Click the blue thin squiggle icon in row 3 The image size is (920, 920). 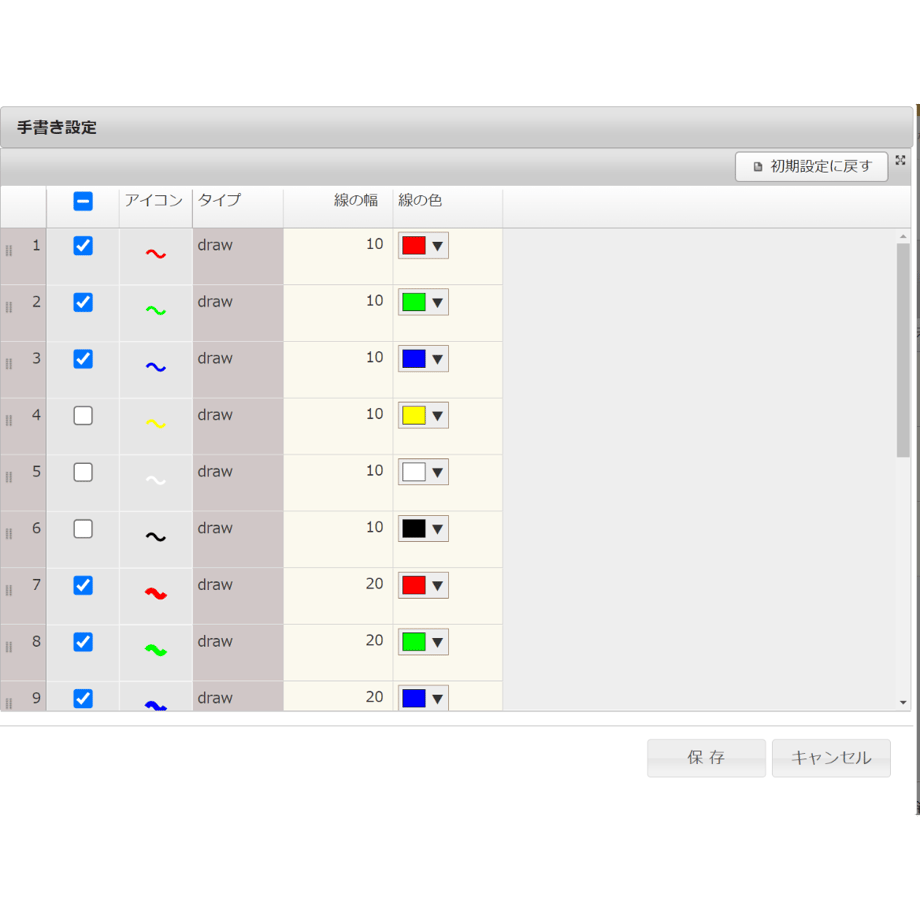[155, 367]
